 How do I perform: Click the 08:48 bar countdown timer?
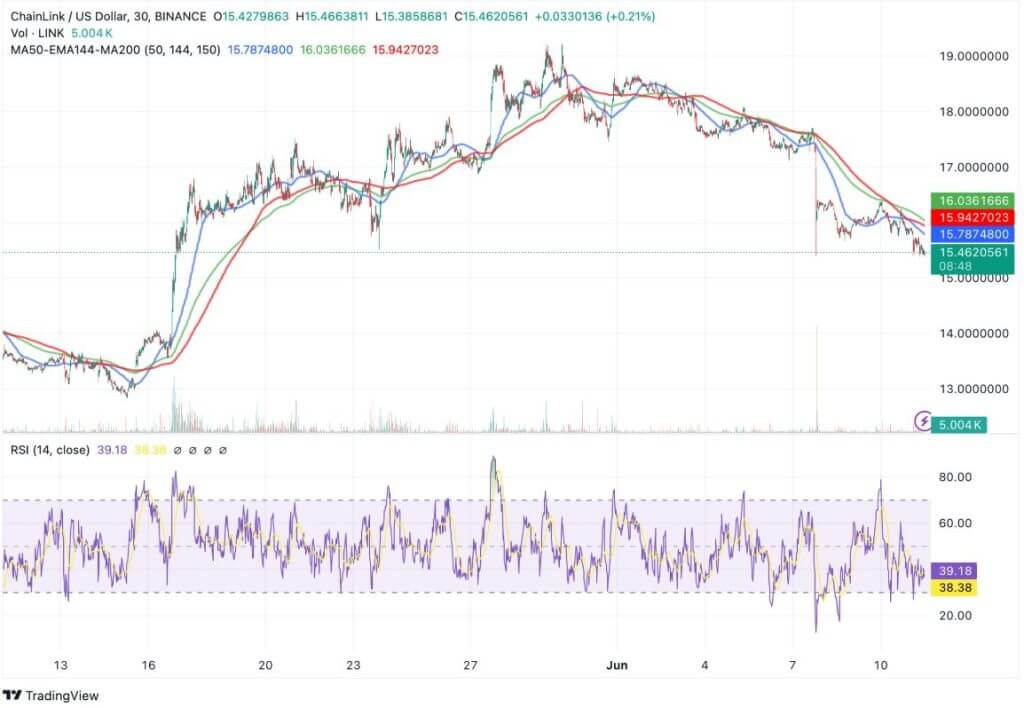(955, 266)
